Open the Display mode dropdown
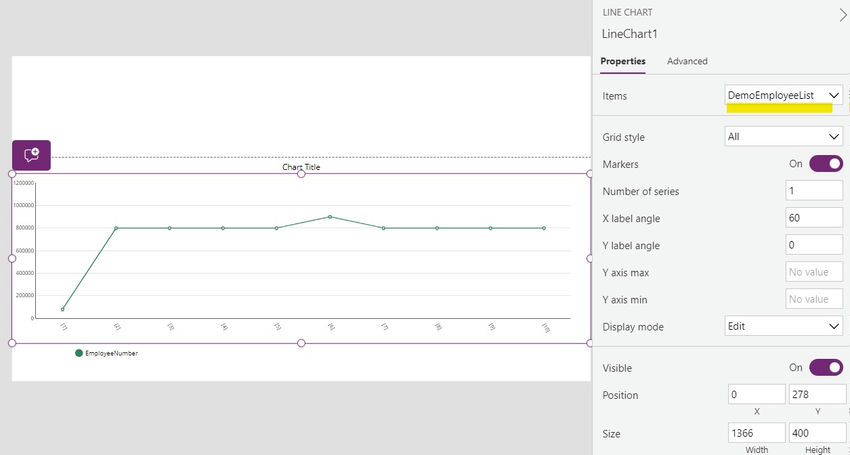The height and width of the screenshot is (455, 850). coord(784,326)
